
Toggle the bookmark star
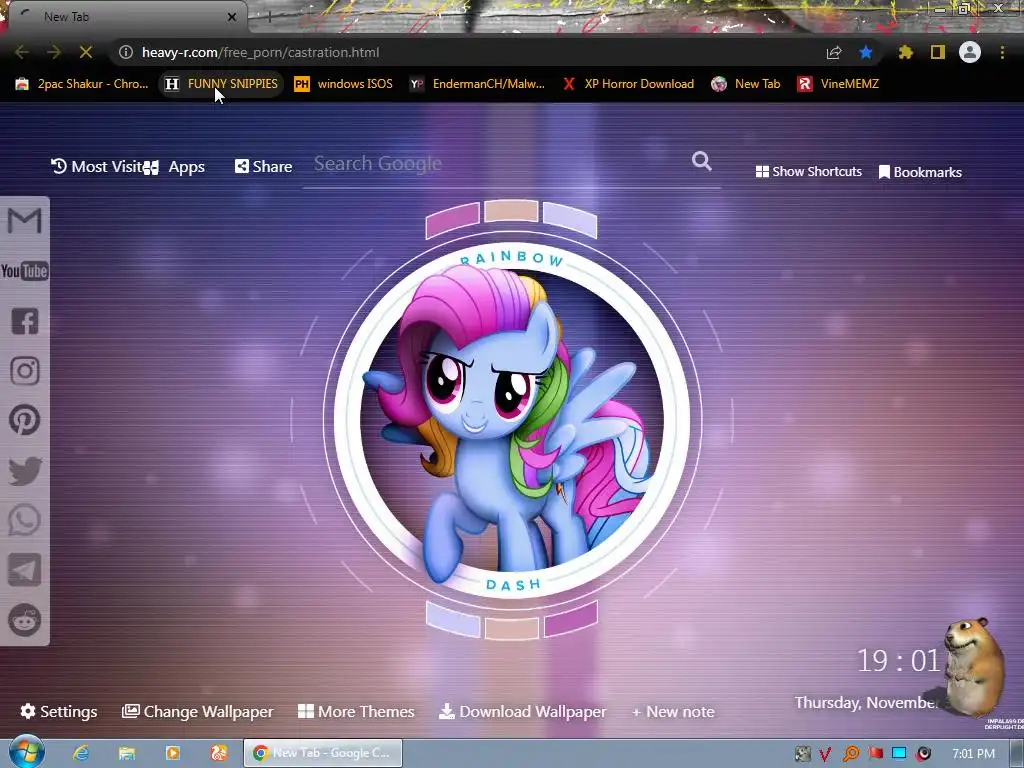click(x=866, y=52)
